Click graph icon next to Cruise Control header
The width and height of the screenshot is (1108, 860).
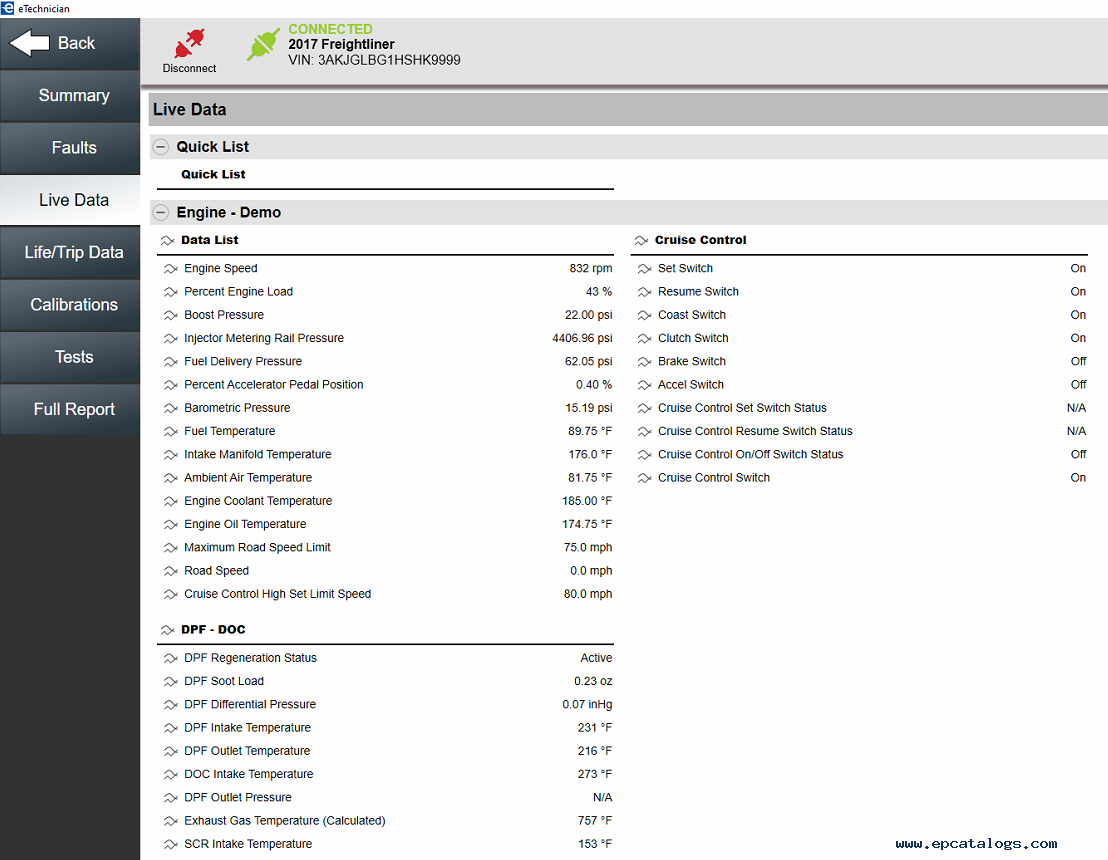[x=641, y=240]
